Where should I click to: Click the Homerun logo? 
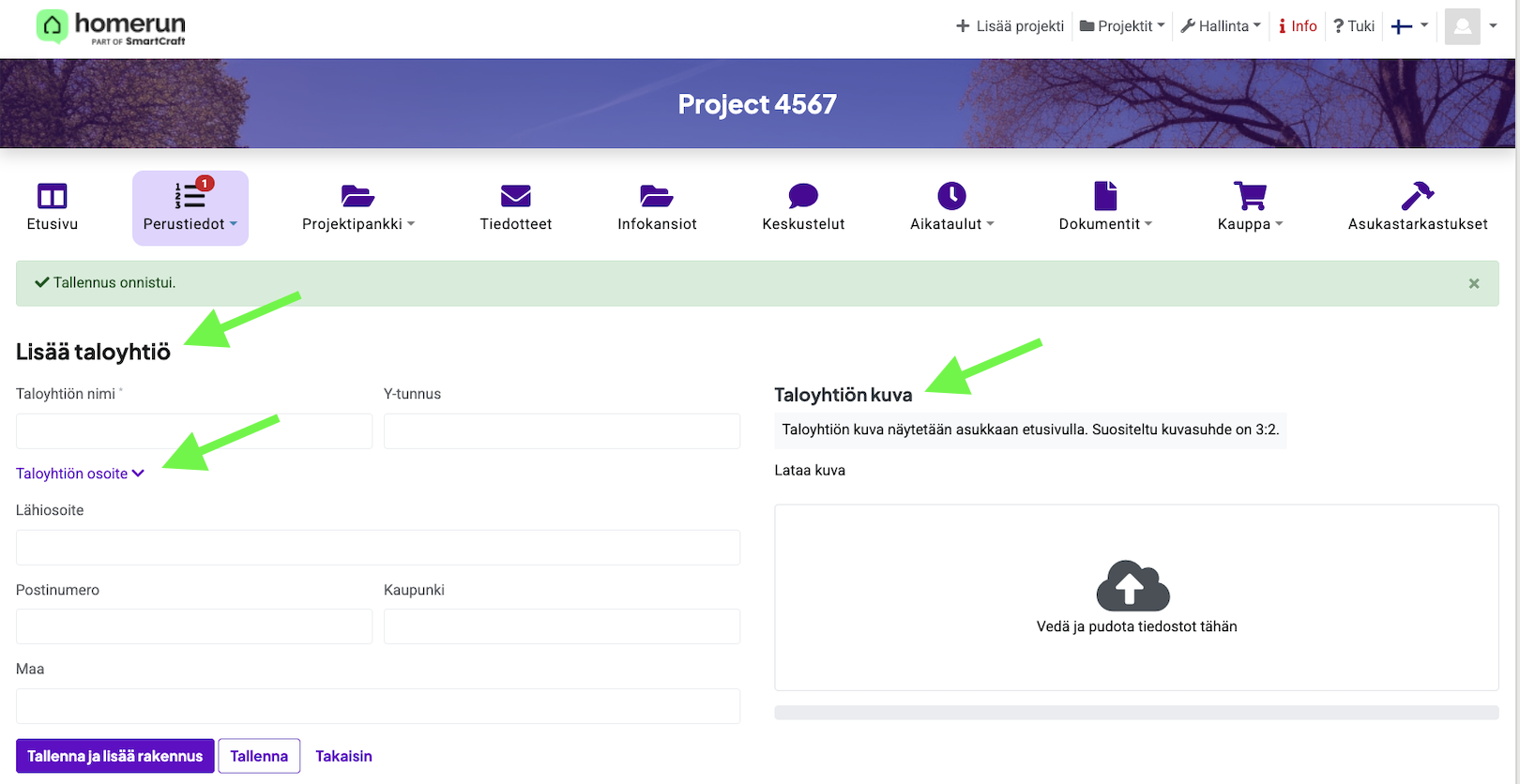coord(111,27)
